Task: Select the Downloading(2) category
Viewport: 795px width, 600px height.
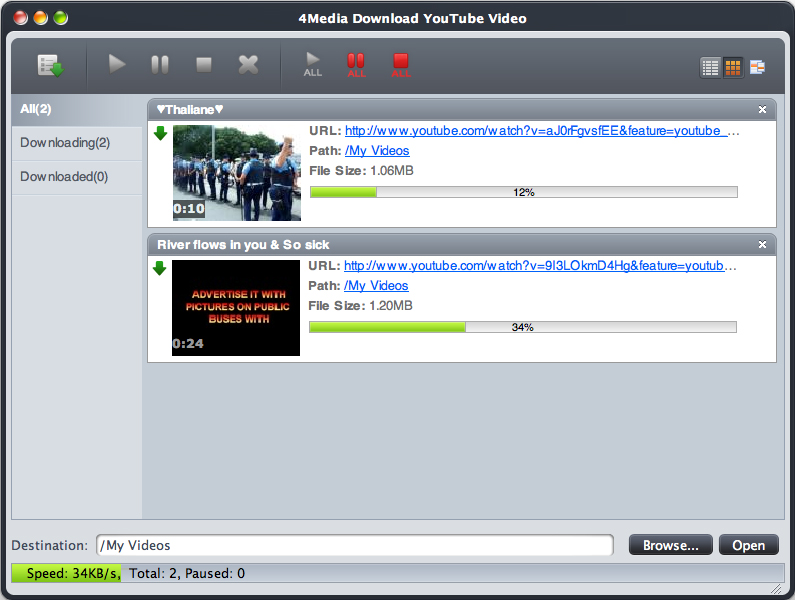Action: (77, 143)
